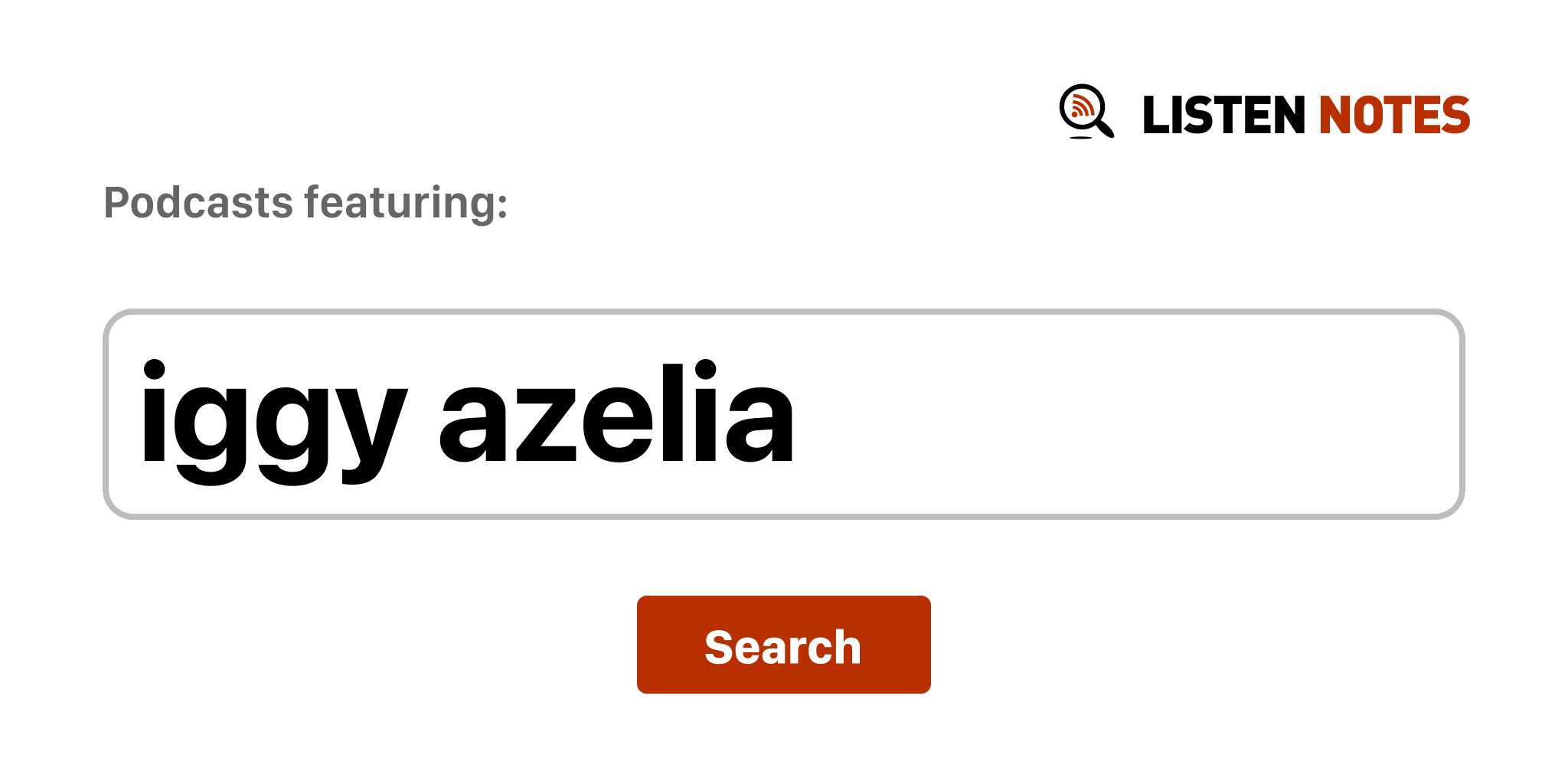This screenshot has width=1568, height=784.
Task: Click the word "Podcasts" in the gray label
Action: click(198, 203)
